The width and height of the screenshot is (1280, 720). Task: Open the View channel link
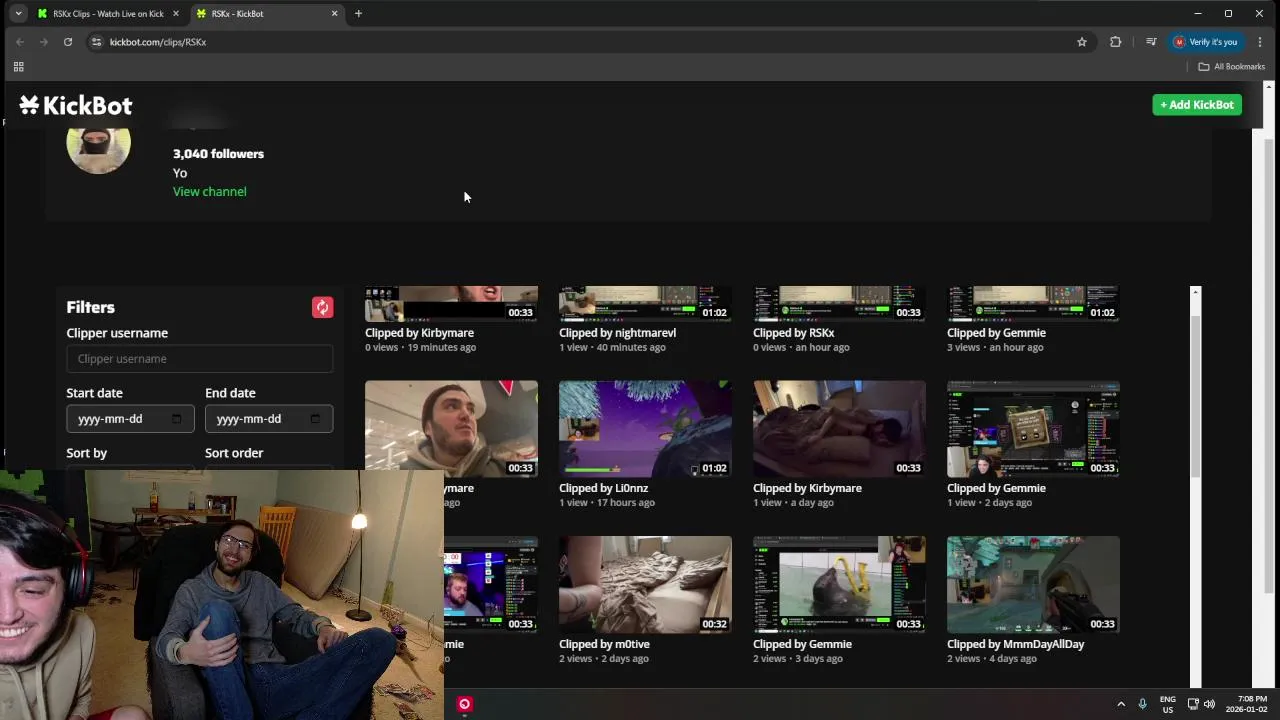pos(210,192)
